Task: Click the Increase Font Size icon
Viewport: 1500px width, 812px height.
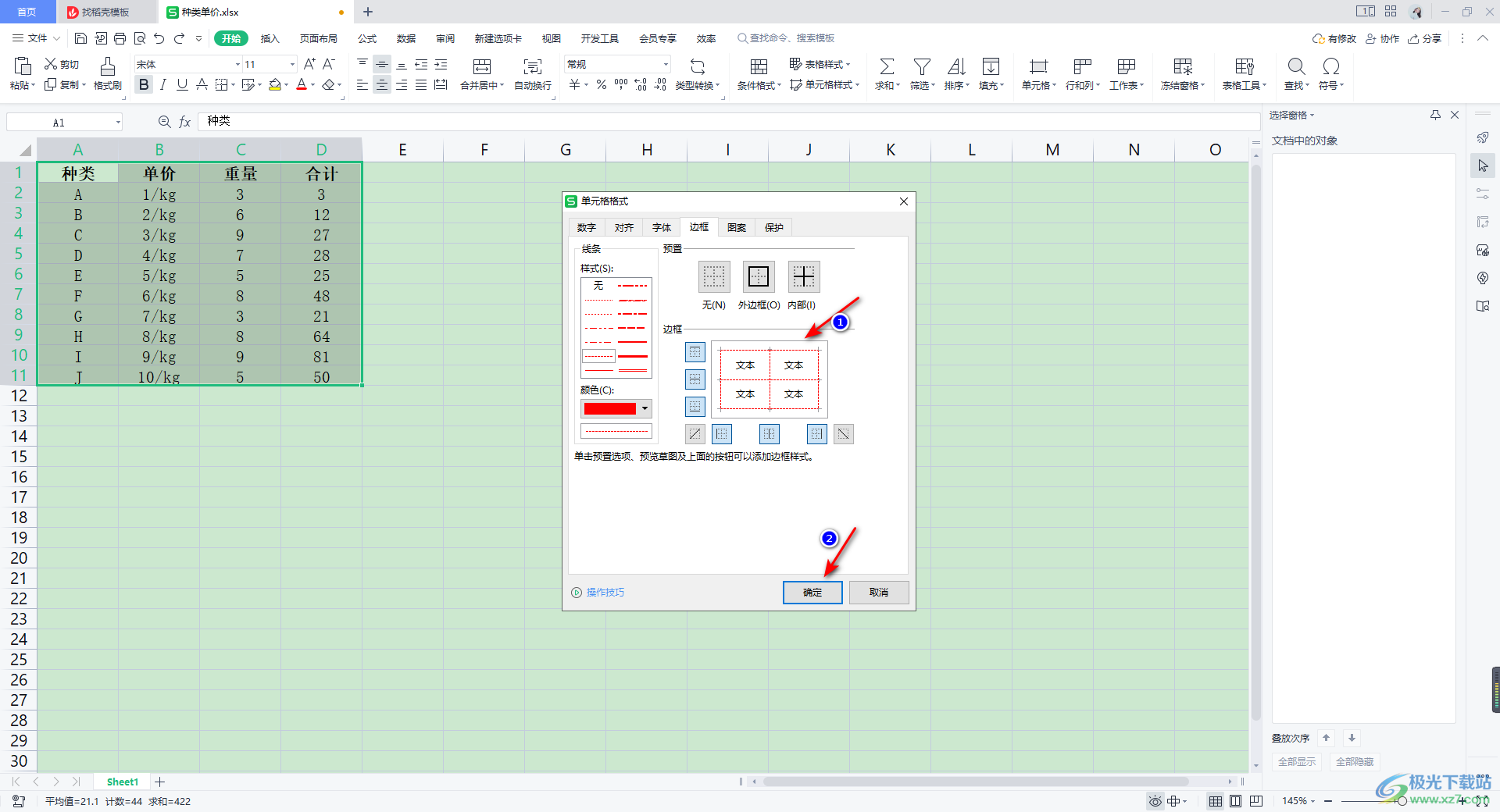Action: click(x=309, y=64)
